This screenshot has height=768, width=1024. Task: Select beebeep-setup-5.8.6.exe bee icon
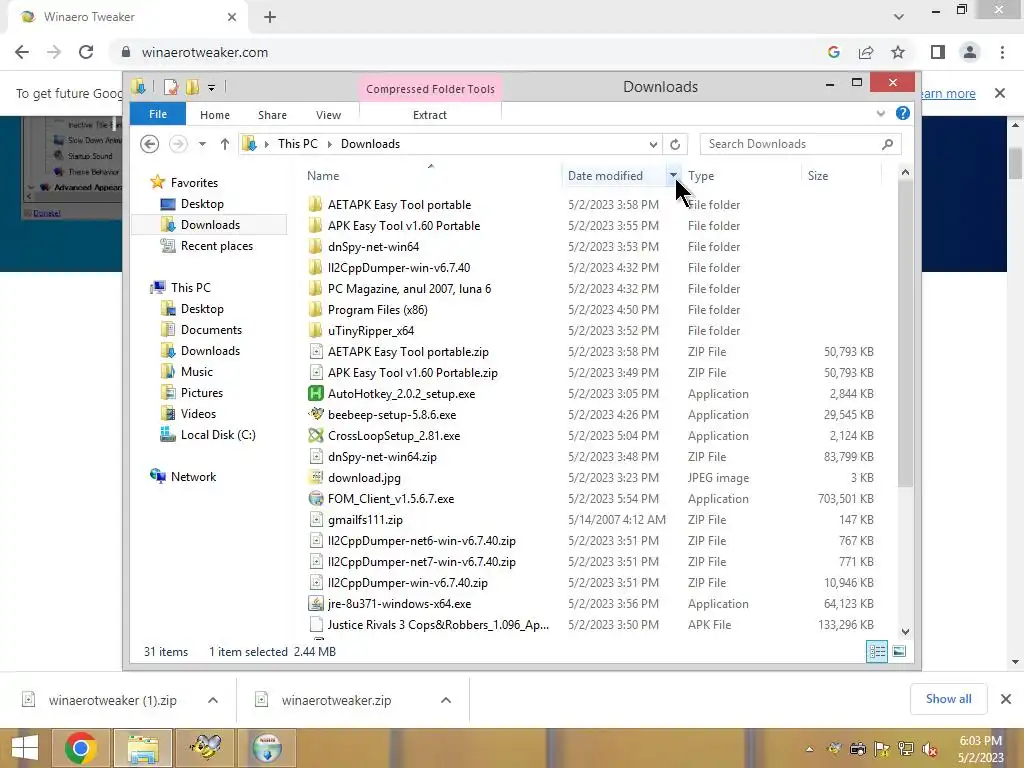coord(316,415)
